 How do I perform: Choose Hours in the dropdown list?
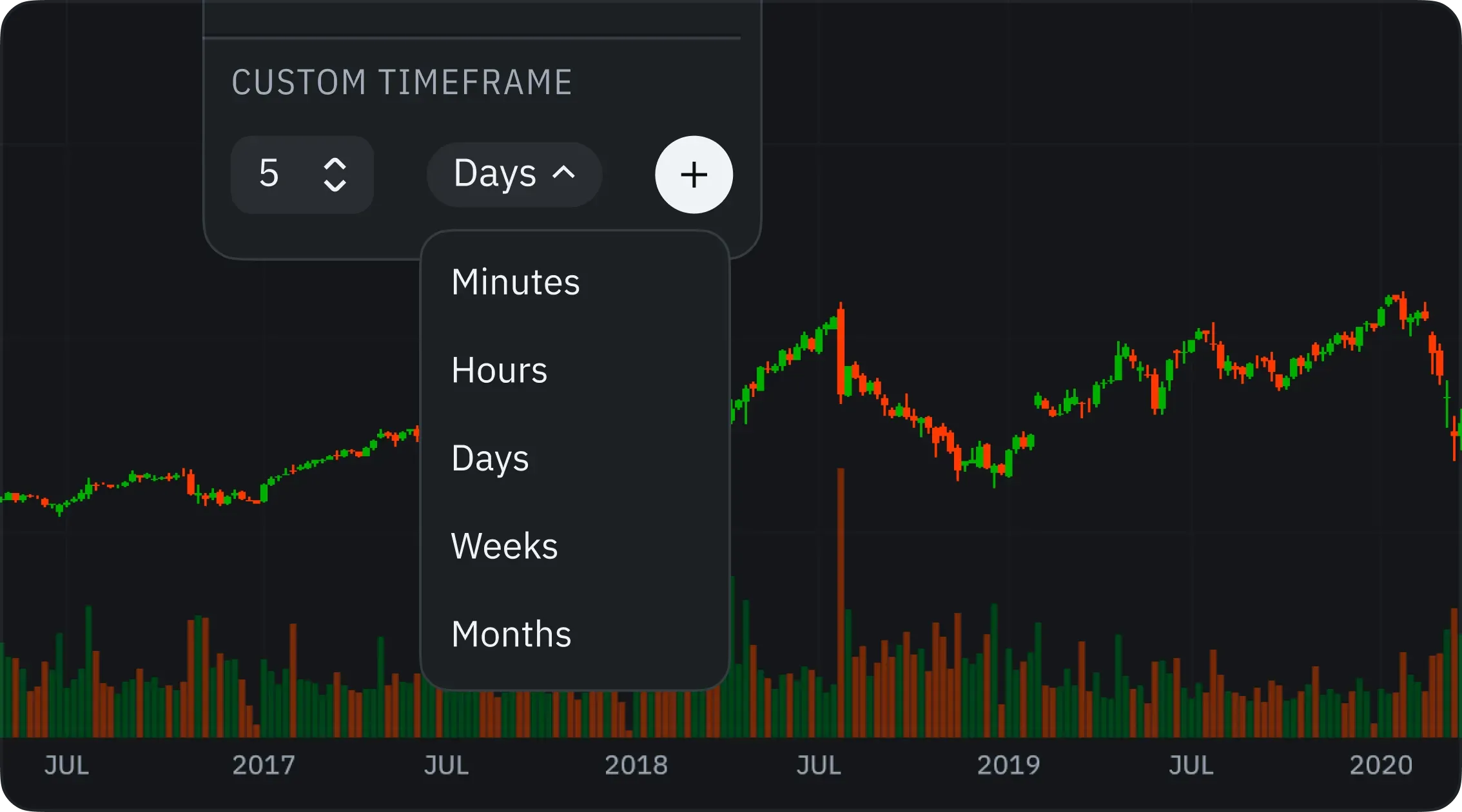pyautogui.click(x=499, y=371)
